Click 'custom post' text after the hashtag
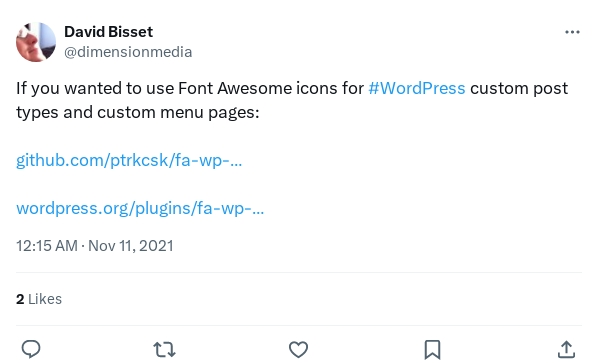This screenshot has height=363, width=598. coord(519,88)
